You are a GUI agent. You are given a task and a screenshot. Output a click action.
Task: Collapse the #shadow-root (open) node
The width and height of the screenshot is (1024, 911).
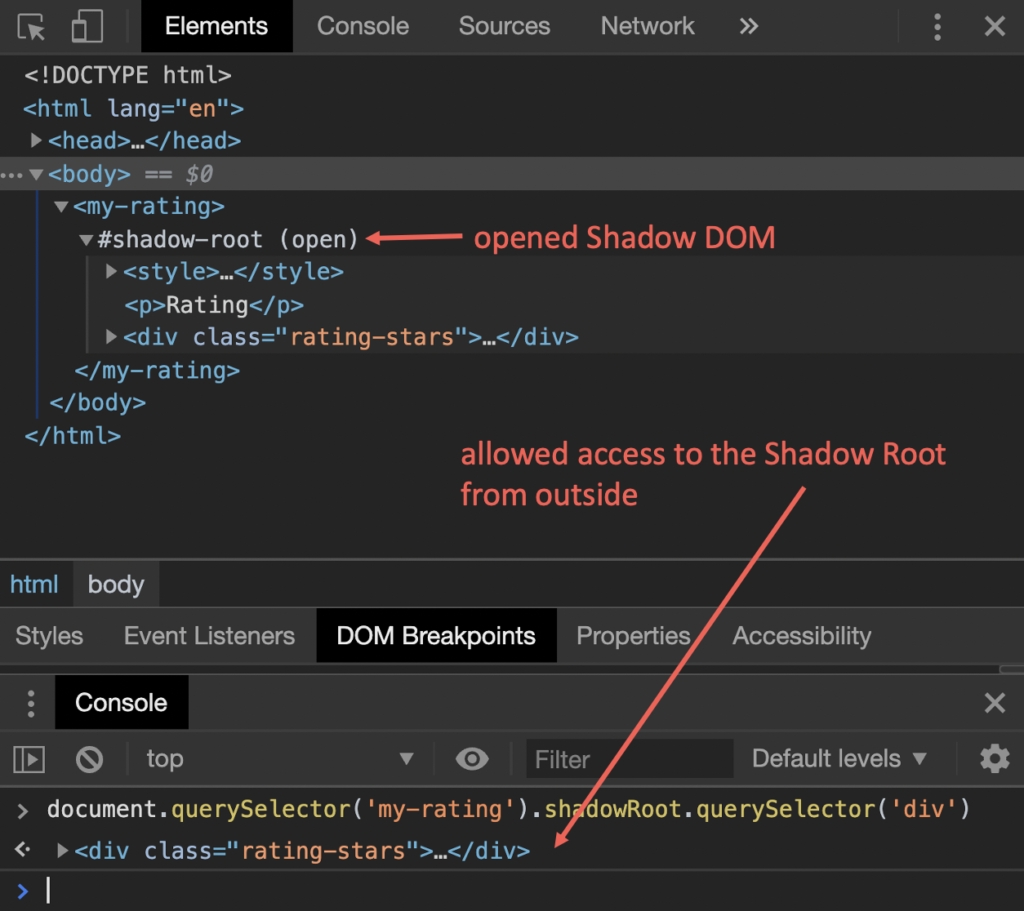(86, 239)
